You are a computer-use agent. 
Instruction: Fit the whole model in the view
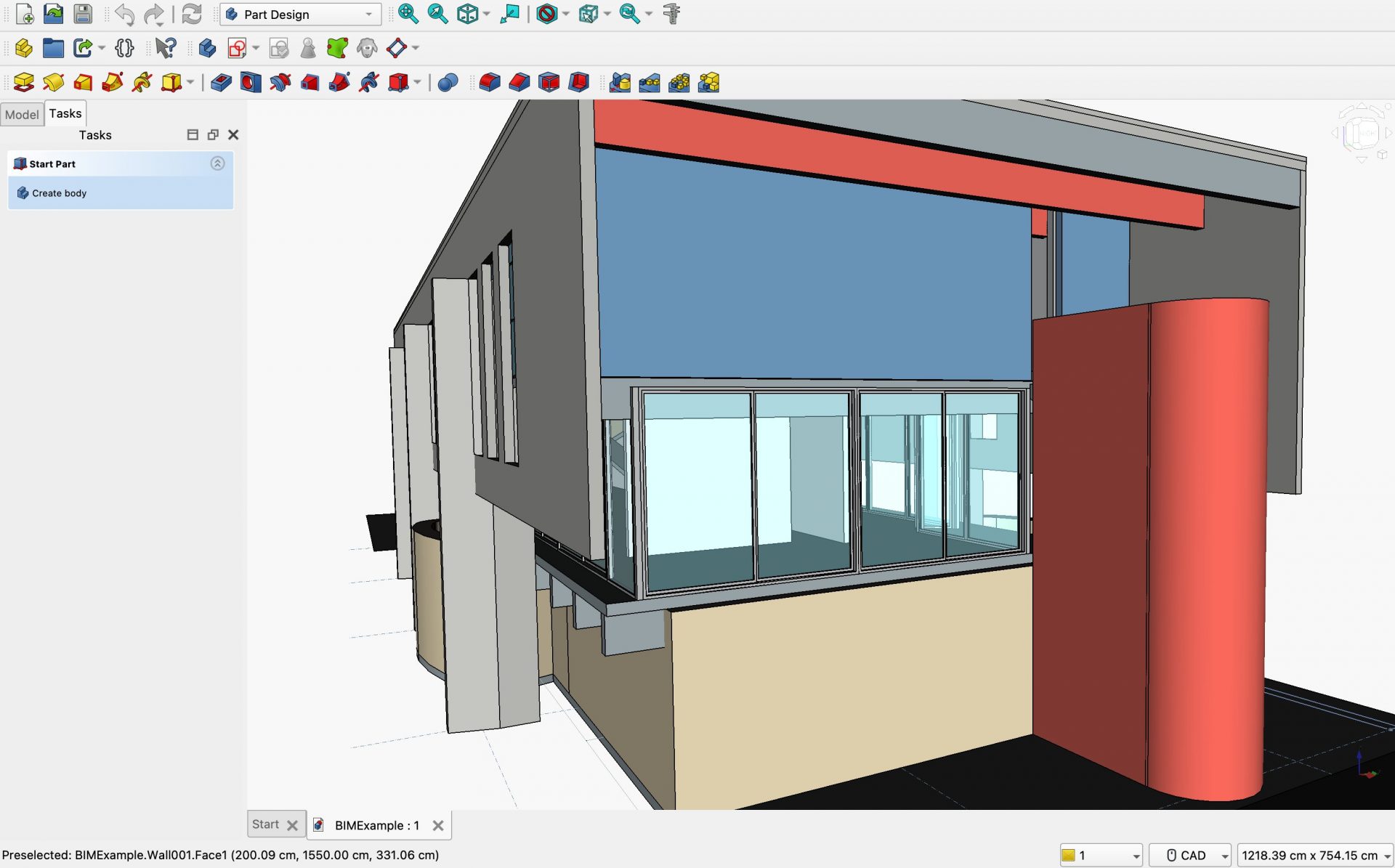tap(409, 14)
